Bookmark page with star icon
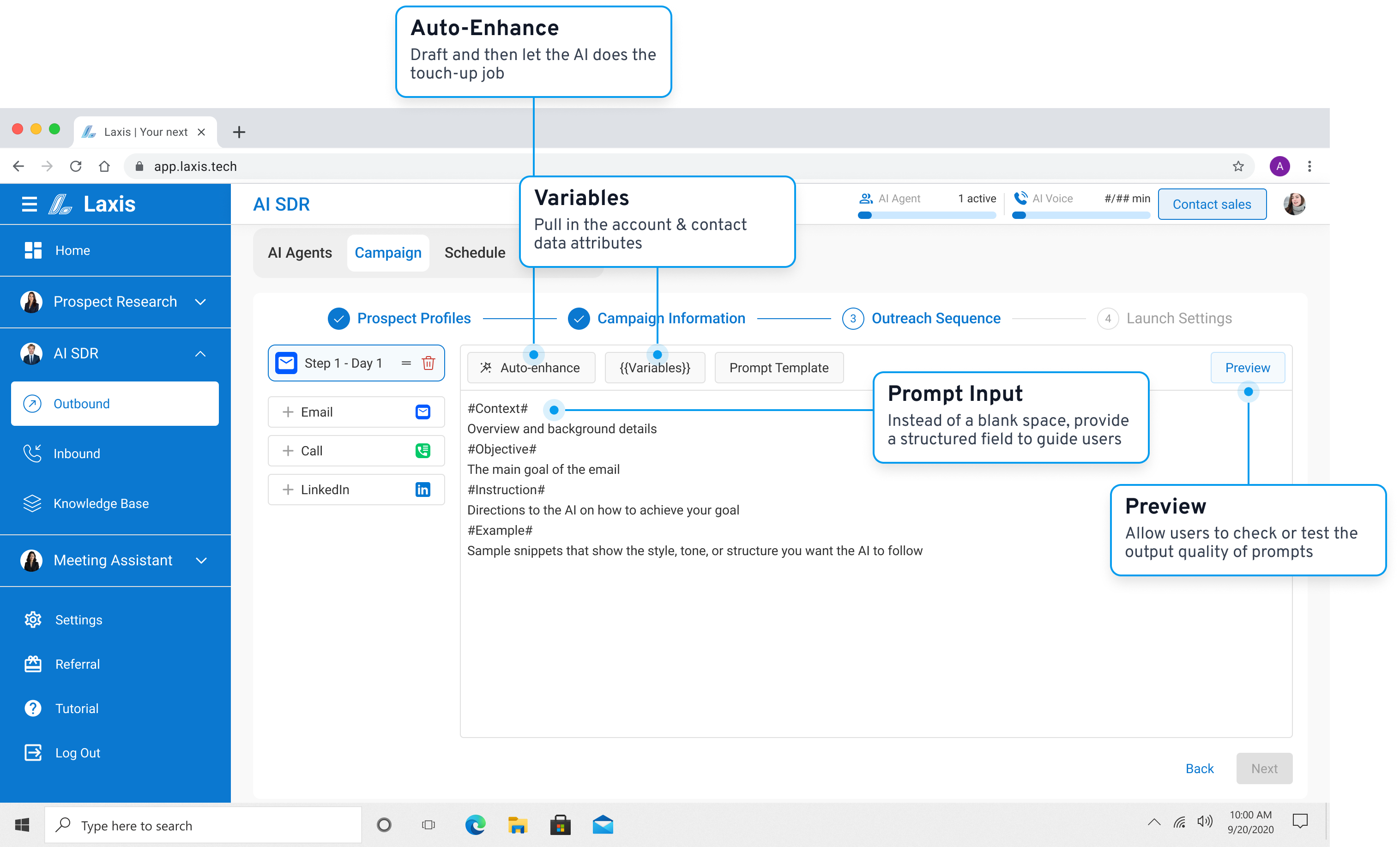This screenshot has width=1400, height=847. point(1238,166)
